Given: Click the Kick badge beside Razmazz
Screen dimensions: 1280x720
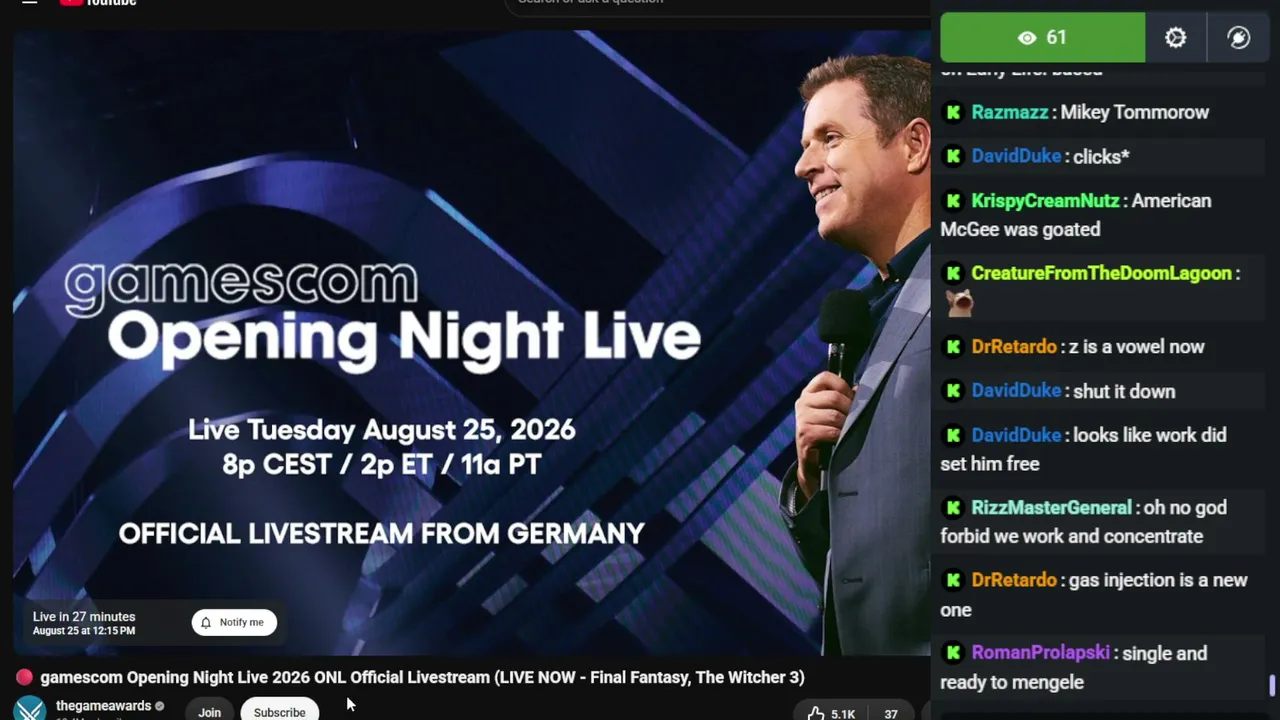Looking at the screenshot, I should point(953,112).
